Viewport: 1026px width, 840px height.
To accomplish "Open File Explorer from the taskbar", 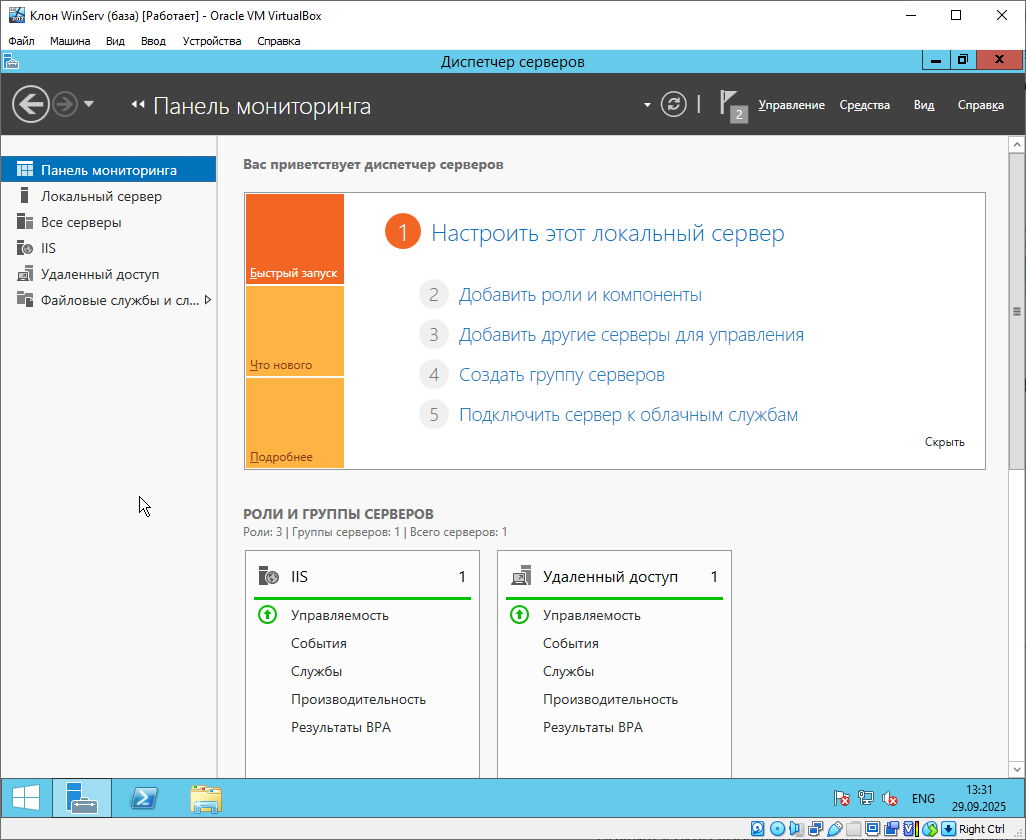I will (206, 798).
